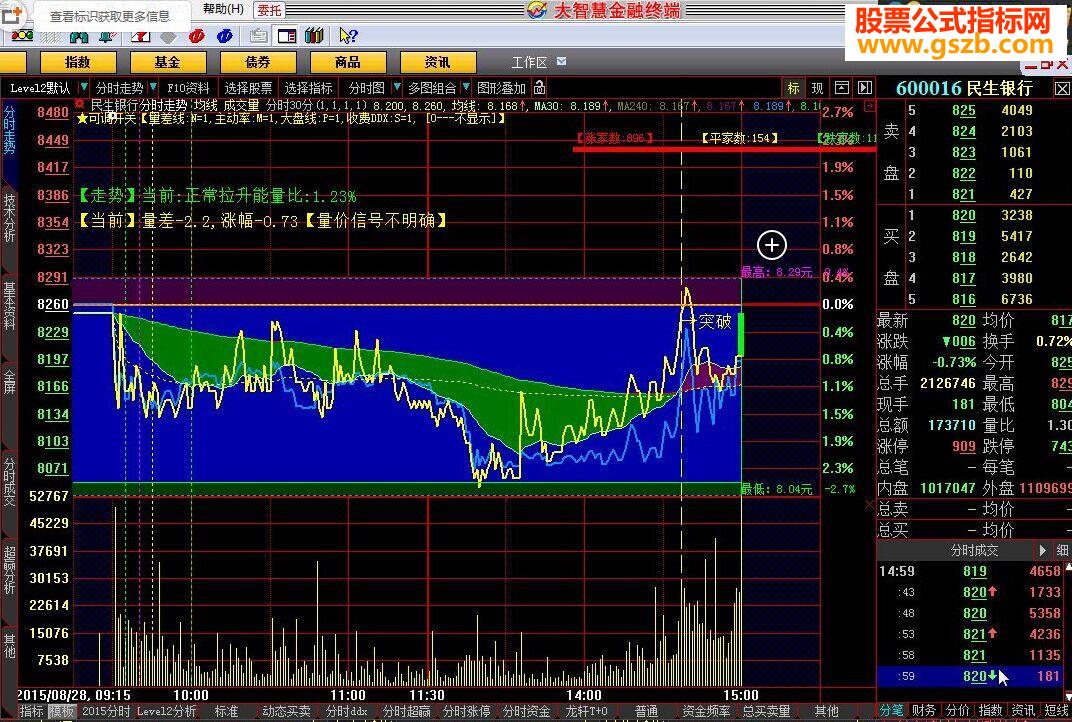Image resolution: width=1072 pixels, height=722 pixels.
Task: Click the skip-to-end panel icon
Action: 865,88
